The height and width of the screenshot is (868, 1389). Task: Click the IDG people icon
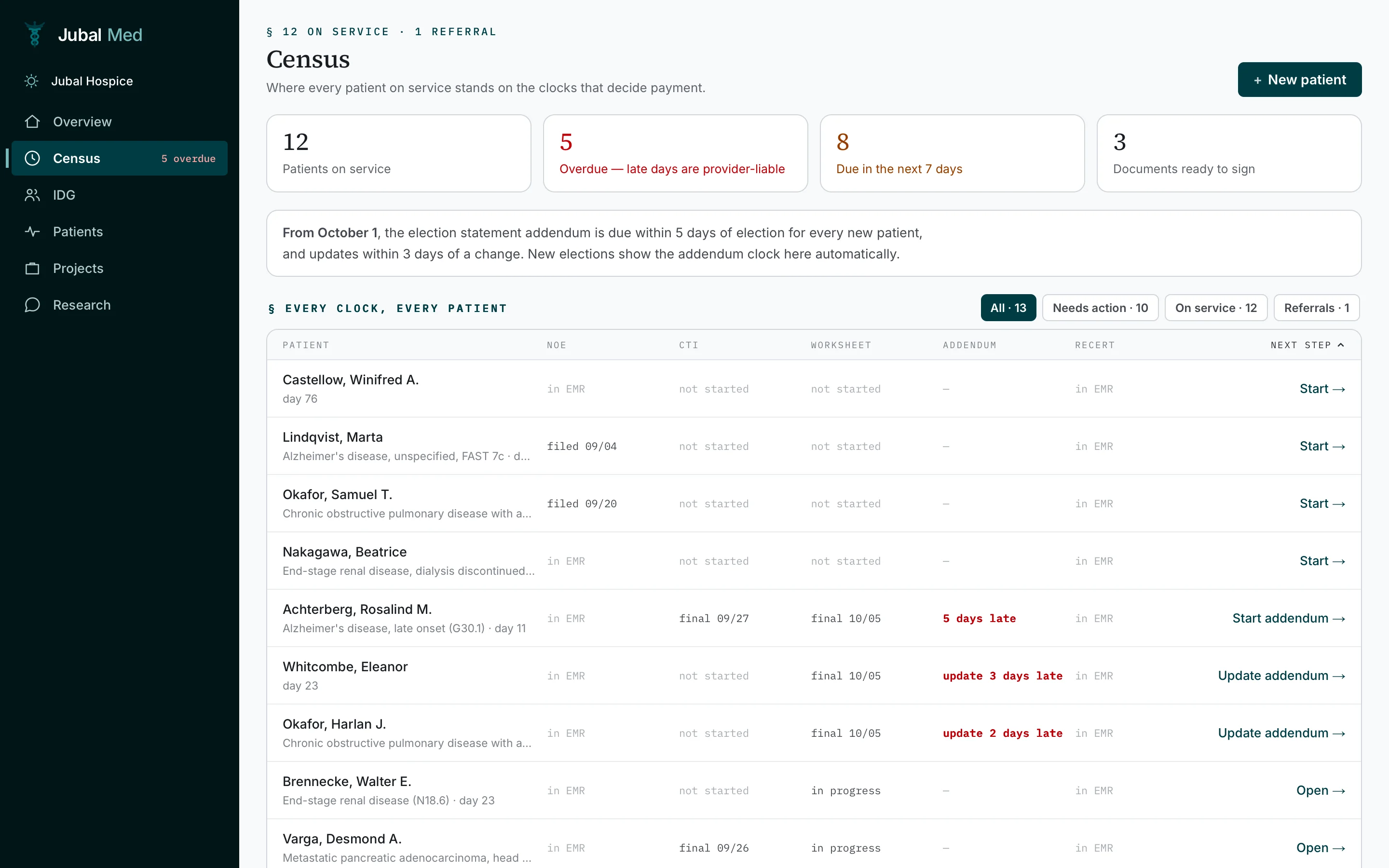pyautogui.click(x=32, y=195)
